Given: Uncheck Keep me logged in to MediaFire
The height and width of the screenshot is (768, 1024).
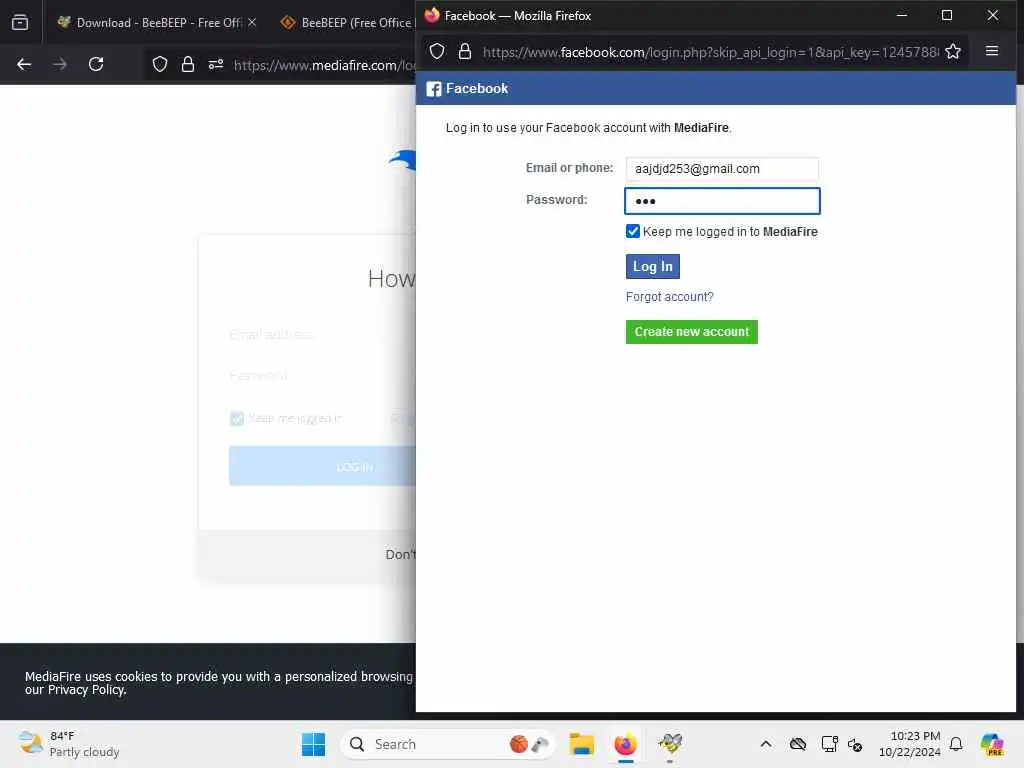Looking at the screenshot, I should pos(633,231).
